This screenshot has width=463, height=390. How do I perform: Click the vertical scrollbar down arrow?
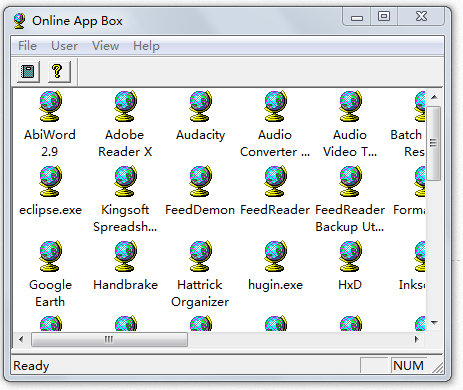(x=434, y=322)
